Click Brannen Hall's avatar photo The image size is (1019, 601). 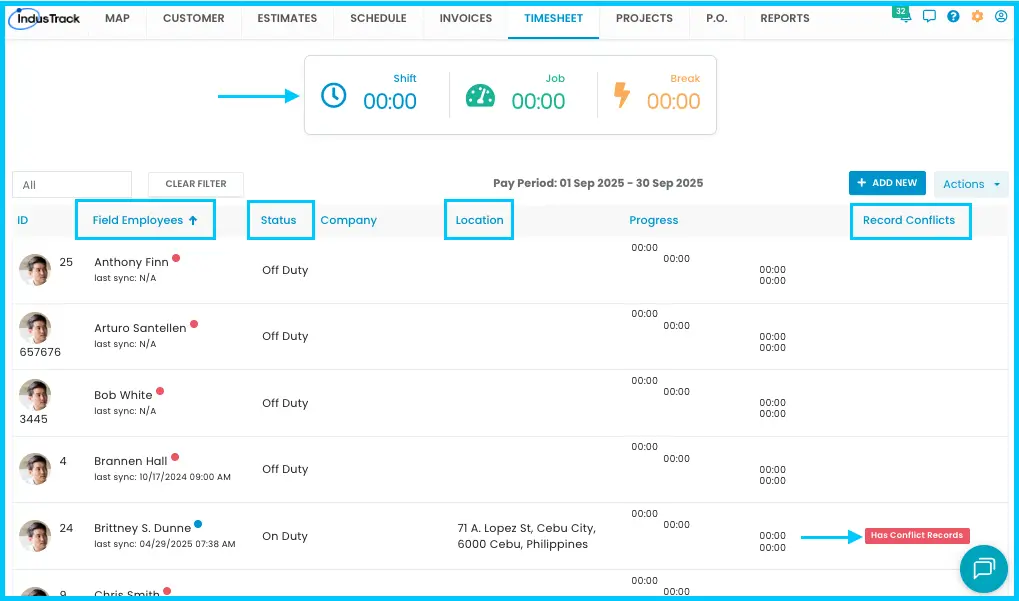point(35,468)
